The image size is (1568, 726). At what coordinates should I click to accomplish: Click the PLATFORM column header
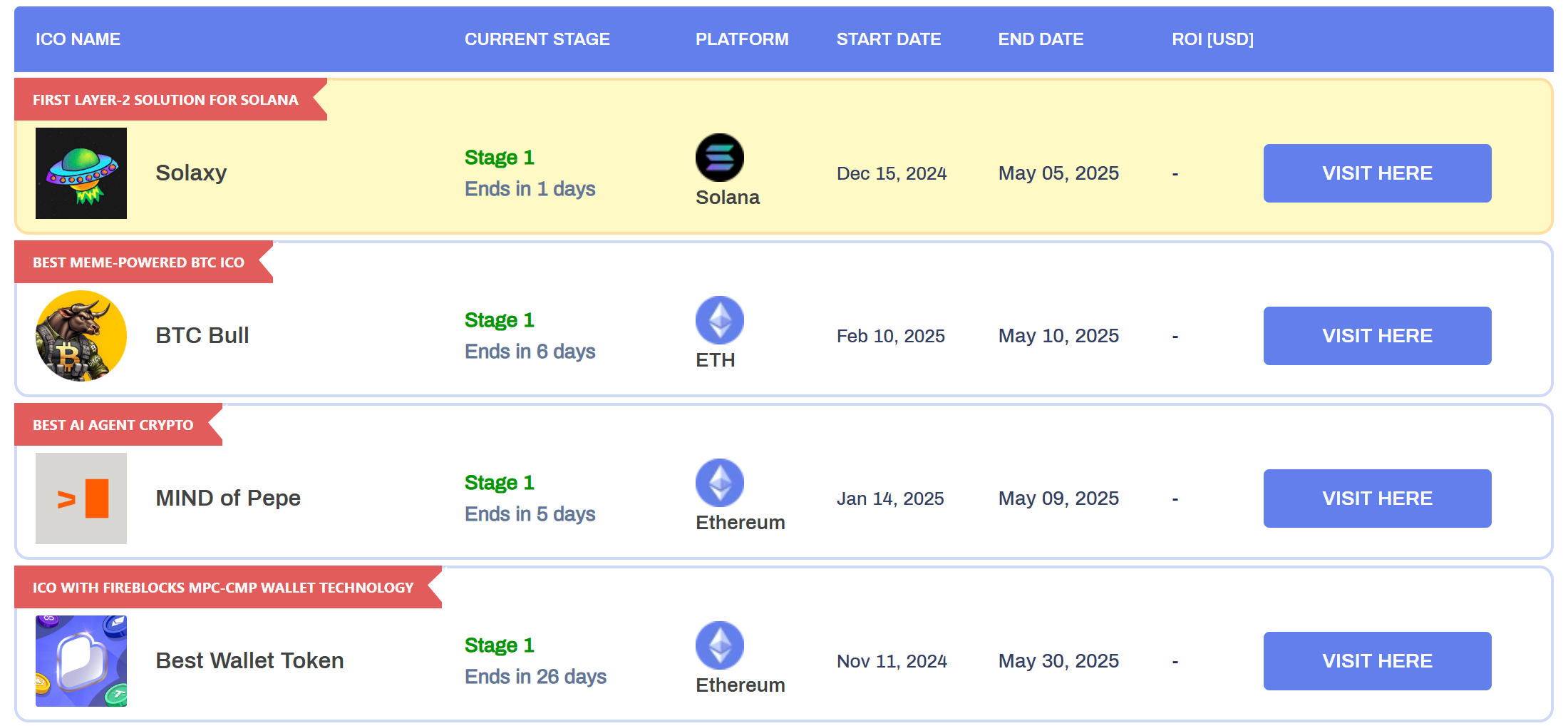pos(742,39)
